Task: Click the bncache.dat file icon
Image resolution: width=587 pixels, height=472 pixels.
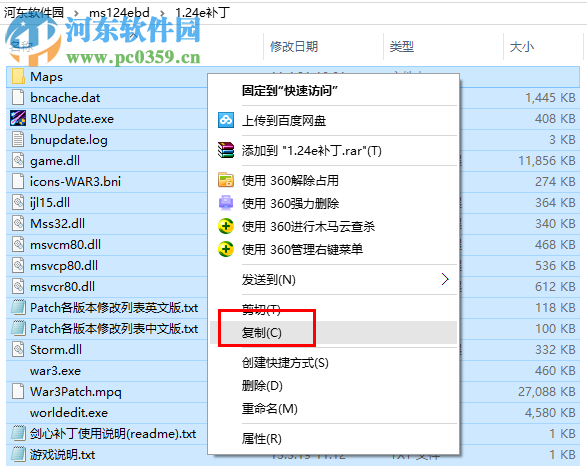Action: [x=18, y=97]
